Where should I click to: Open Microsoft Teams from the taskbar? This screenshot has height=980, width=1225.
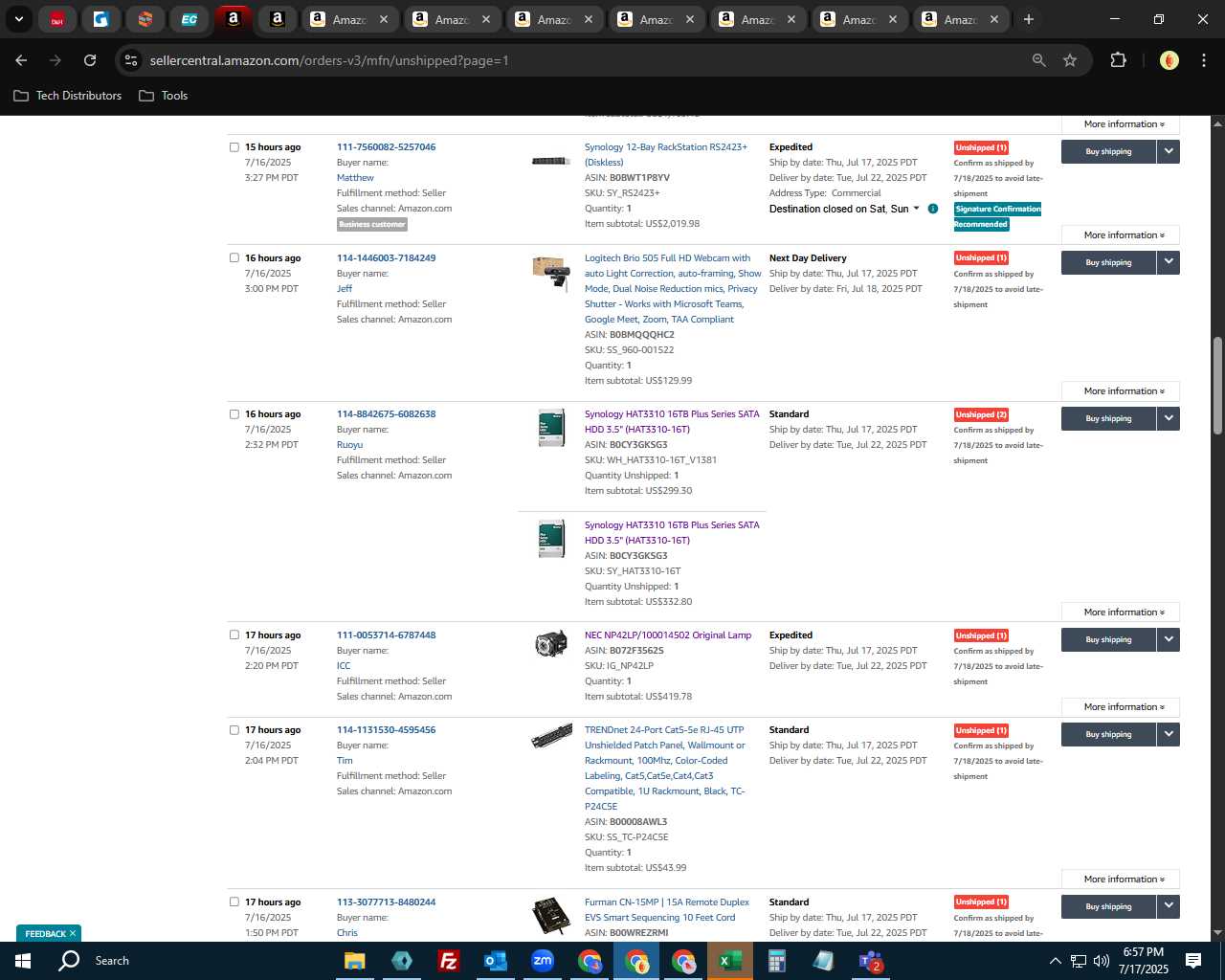click(x=870, y=961)
